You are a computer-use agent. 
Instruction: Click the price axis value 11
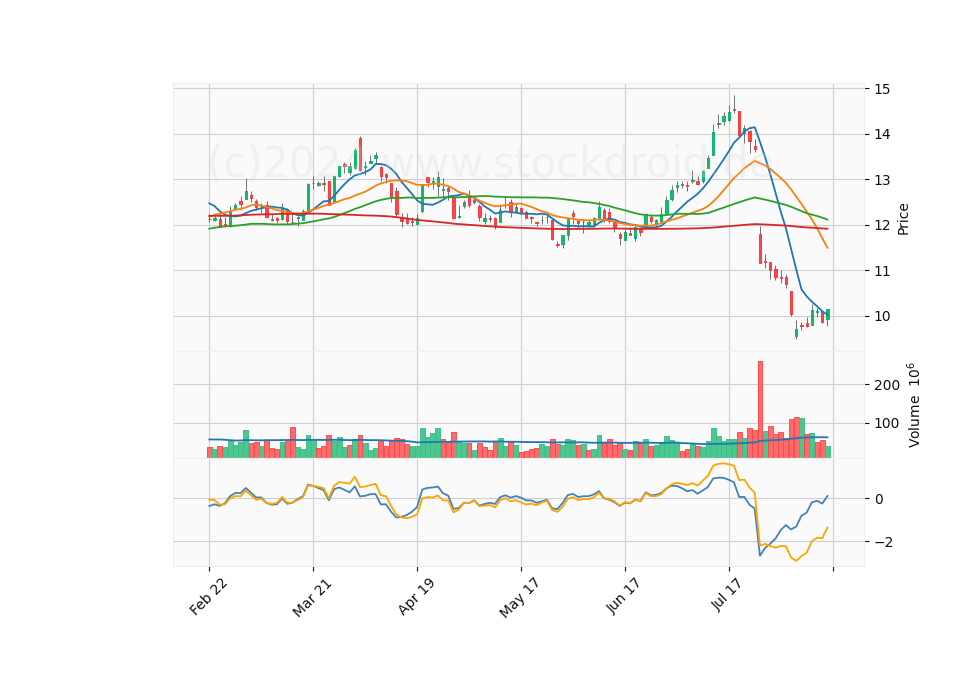(x=882, y=271)
